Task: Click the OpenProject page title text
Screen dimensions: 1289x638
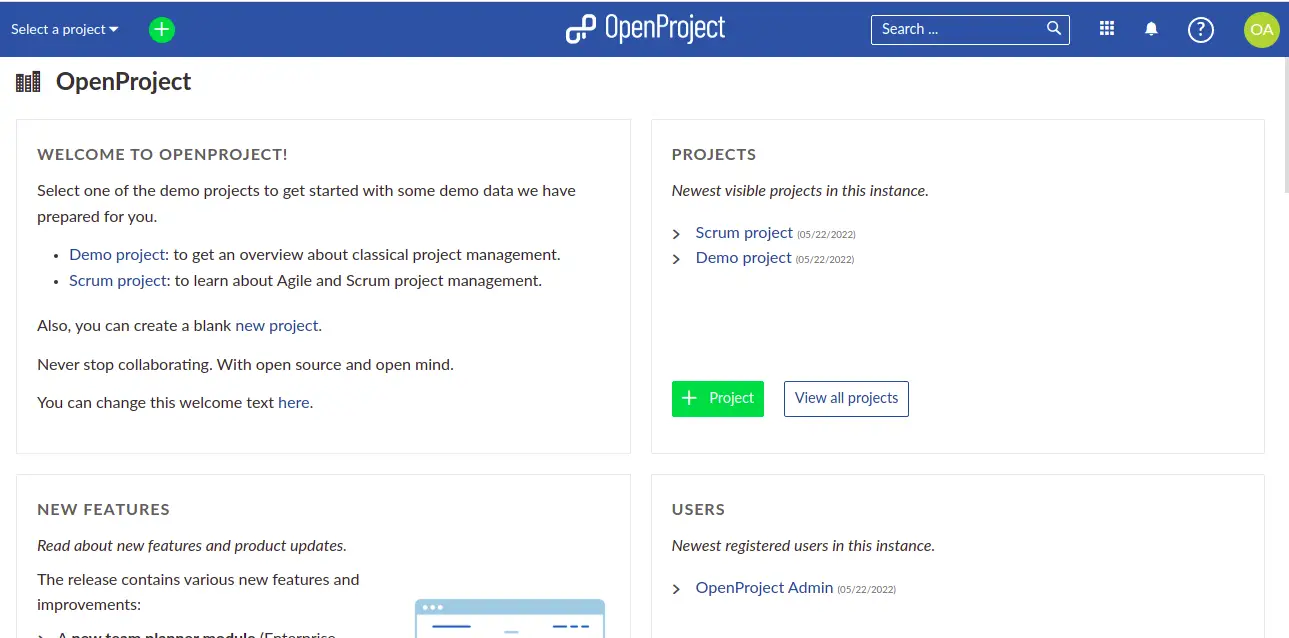Action: coord(124,82)
